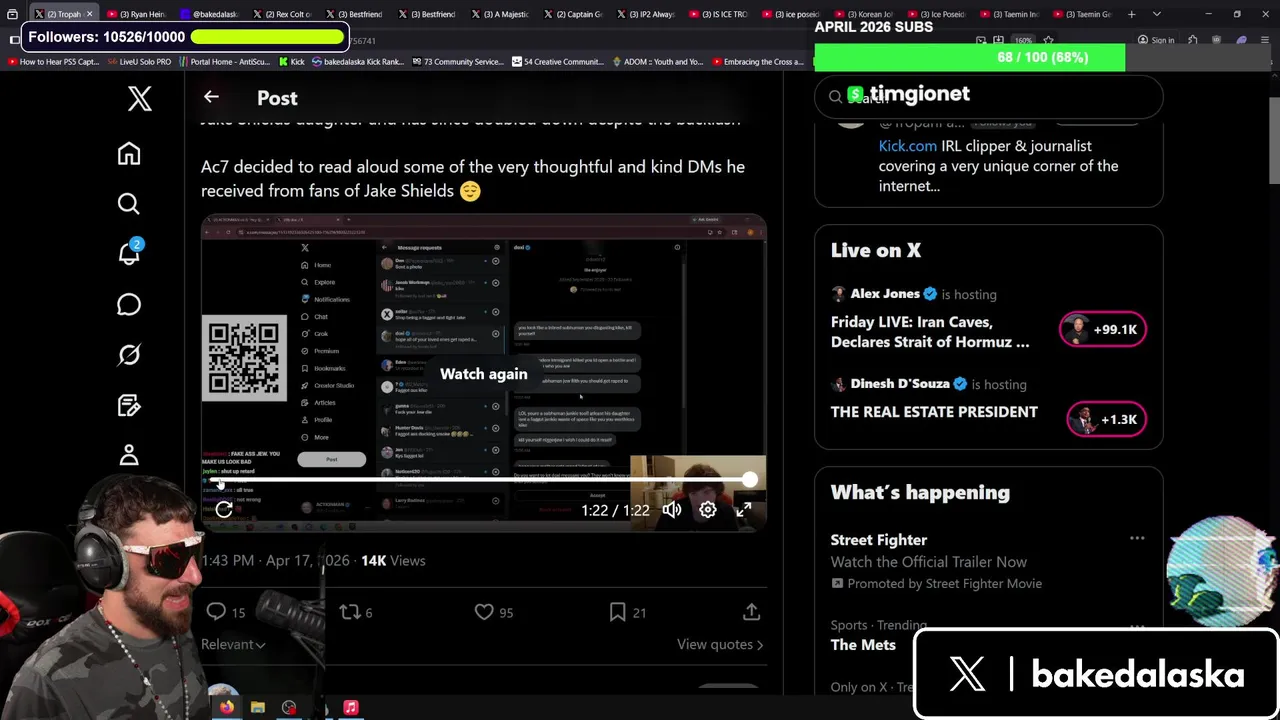Open How to Hear PS5 Capt bookmark

coord(53,62)
